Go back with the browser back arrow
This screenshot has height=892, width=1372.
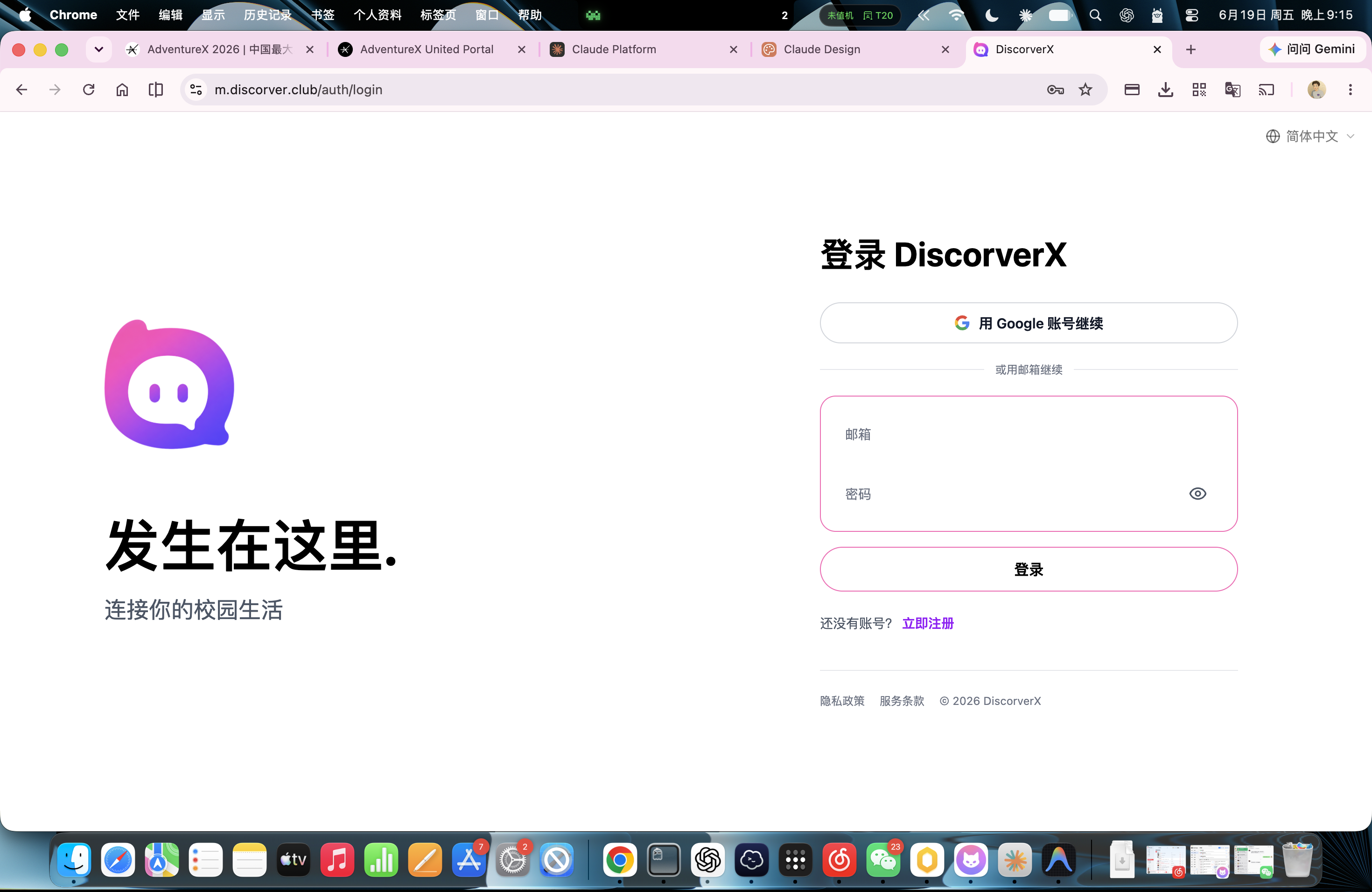(x=21, y=90)
